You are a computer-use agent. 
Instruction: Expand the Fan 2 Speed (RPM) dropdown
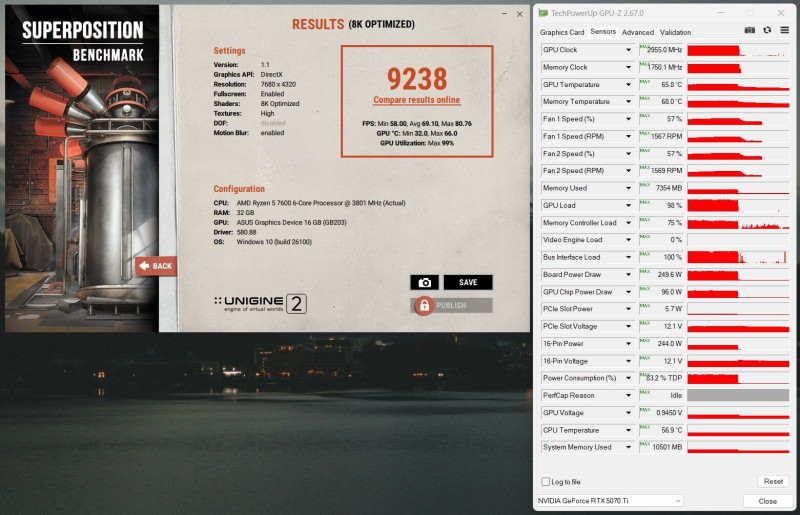coord(628,171)
